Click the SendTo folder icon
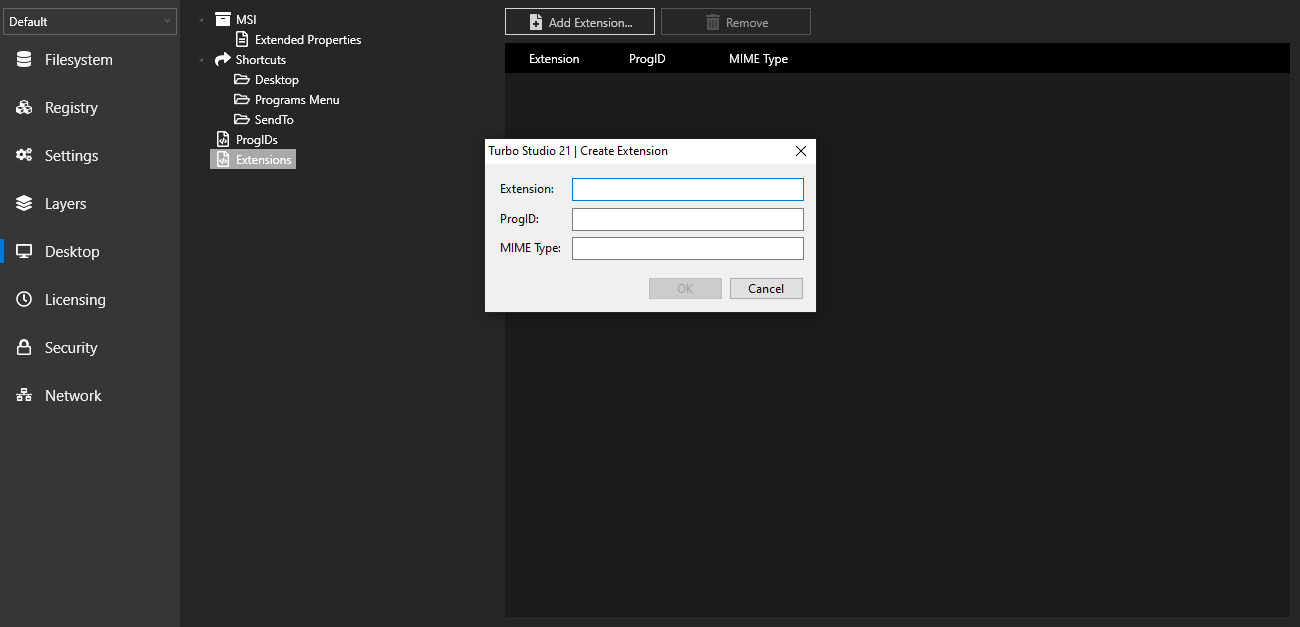1300x627 pixels. 242,119
